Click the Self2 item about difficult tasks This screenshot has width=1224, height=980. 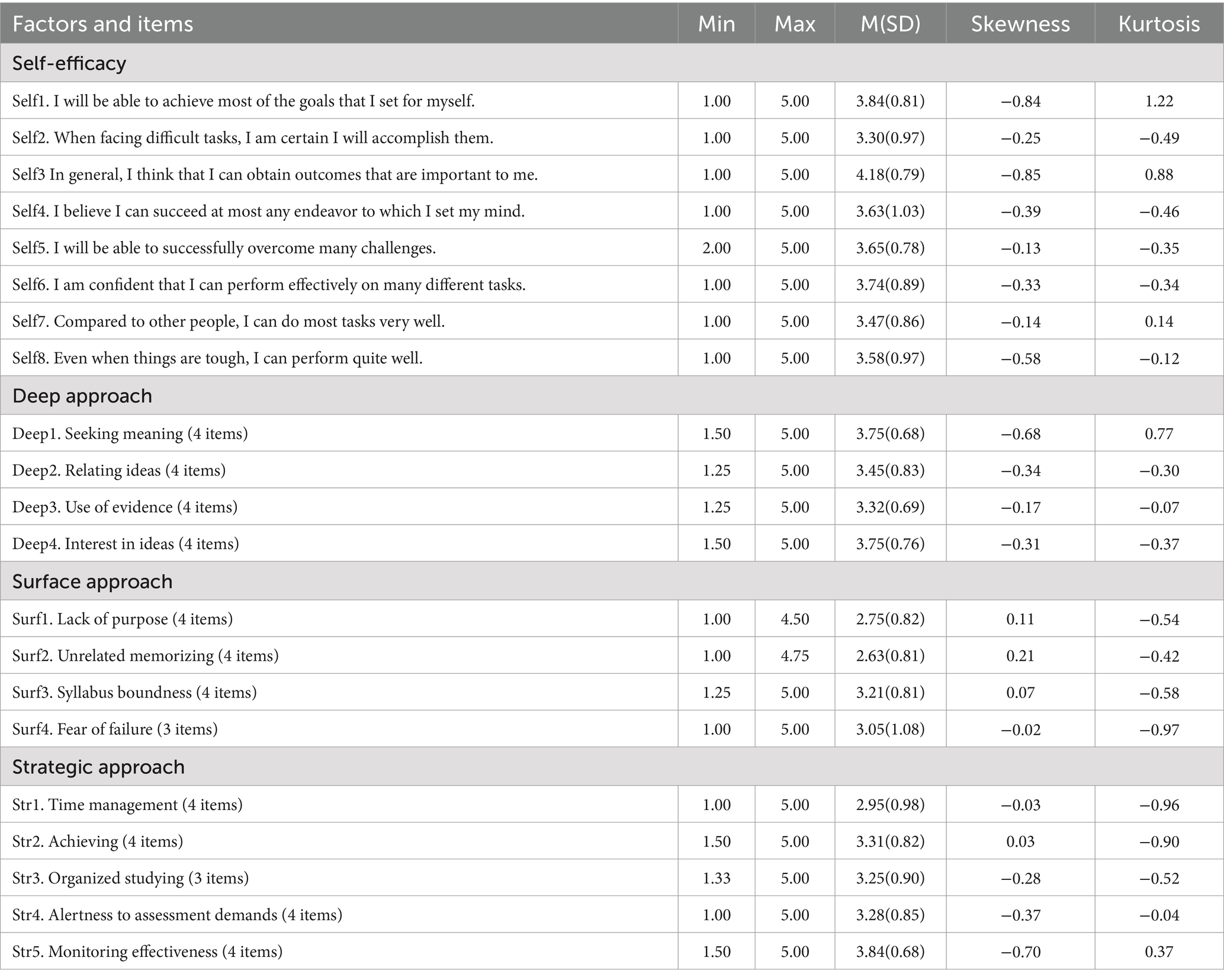[253, 137]
